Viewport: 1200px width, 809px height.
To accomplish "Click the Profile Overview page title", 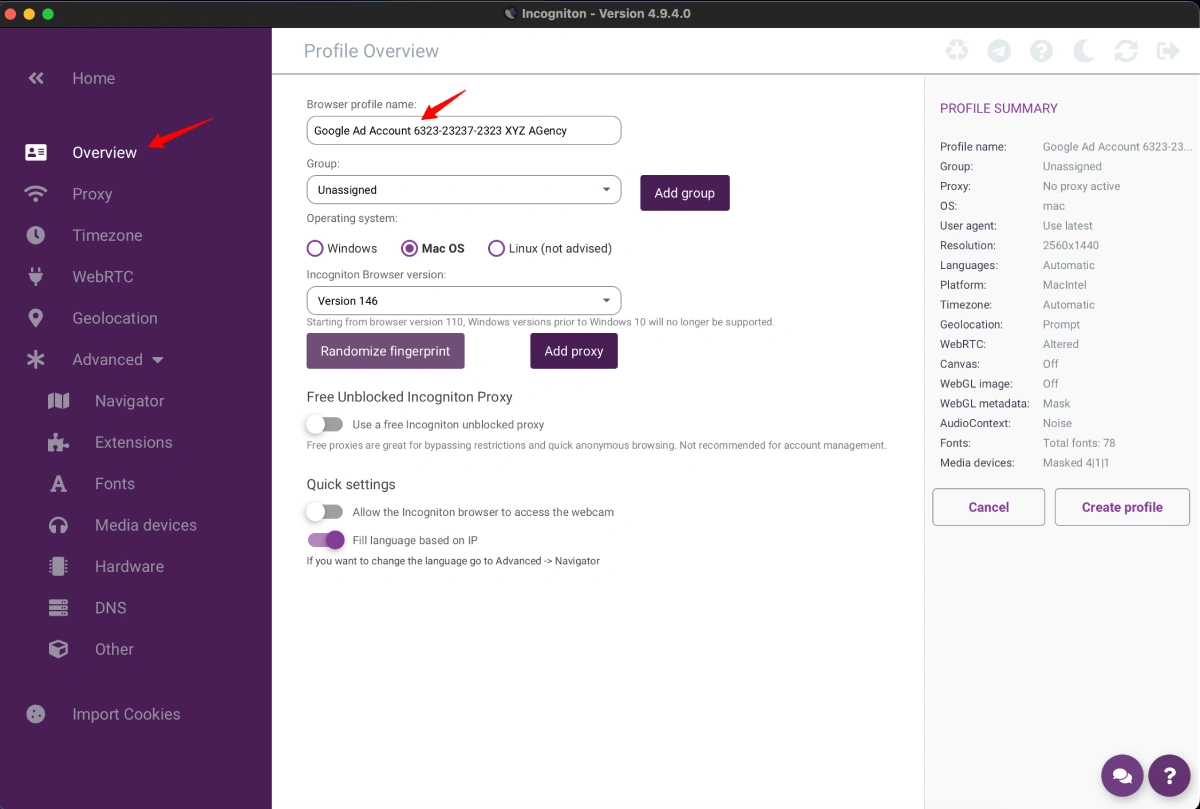I will (x=371, y=51).
